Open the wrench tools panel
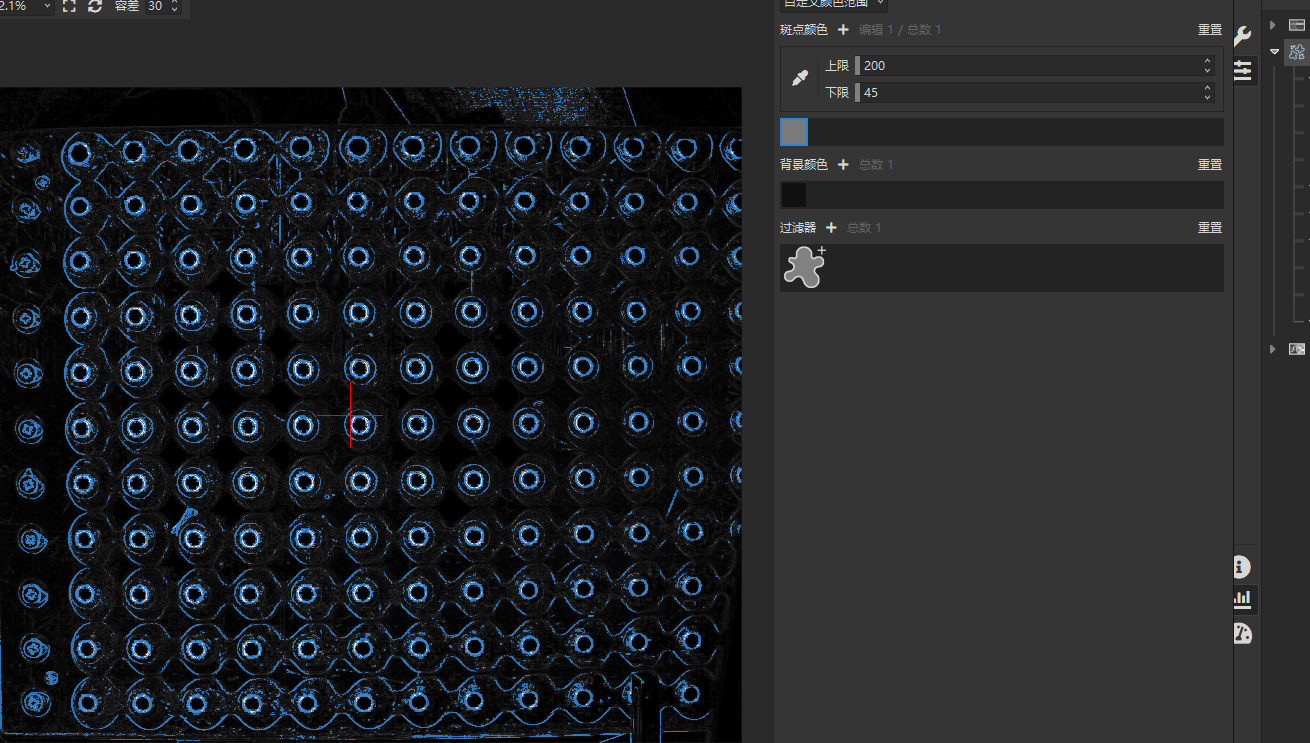The image size is (1310, 743). 1241,37
